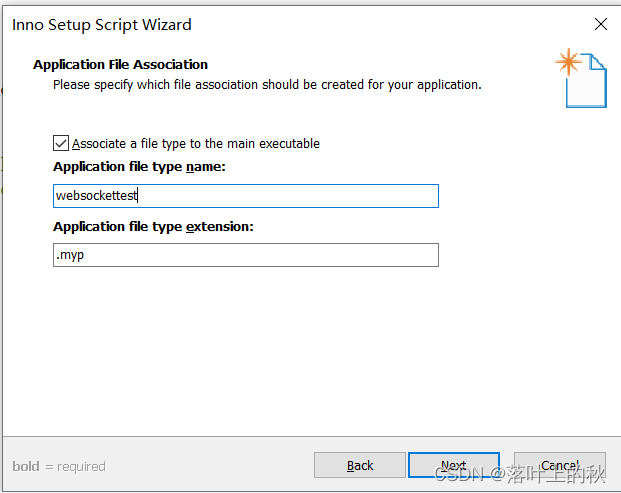Cancel the script wizard
Viewport: 621px width, 493px height.
click(560, 465)
